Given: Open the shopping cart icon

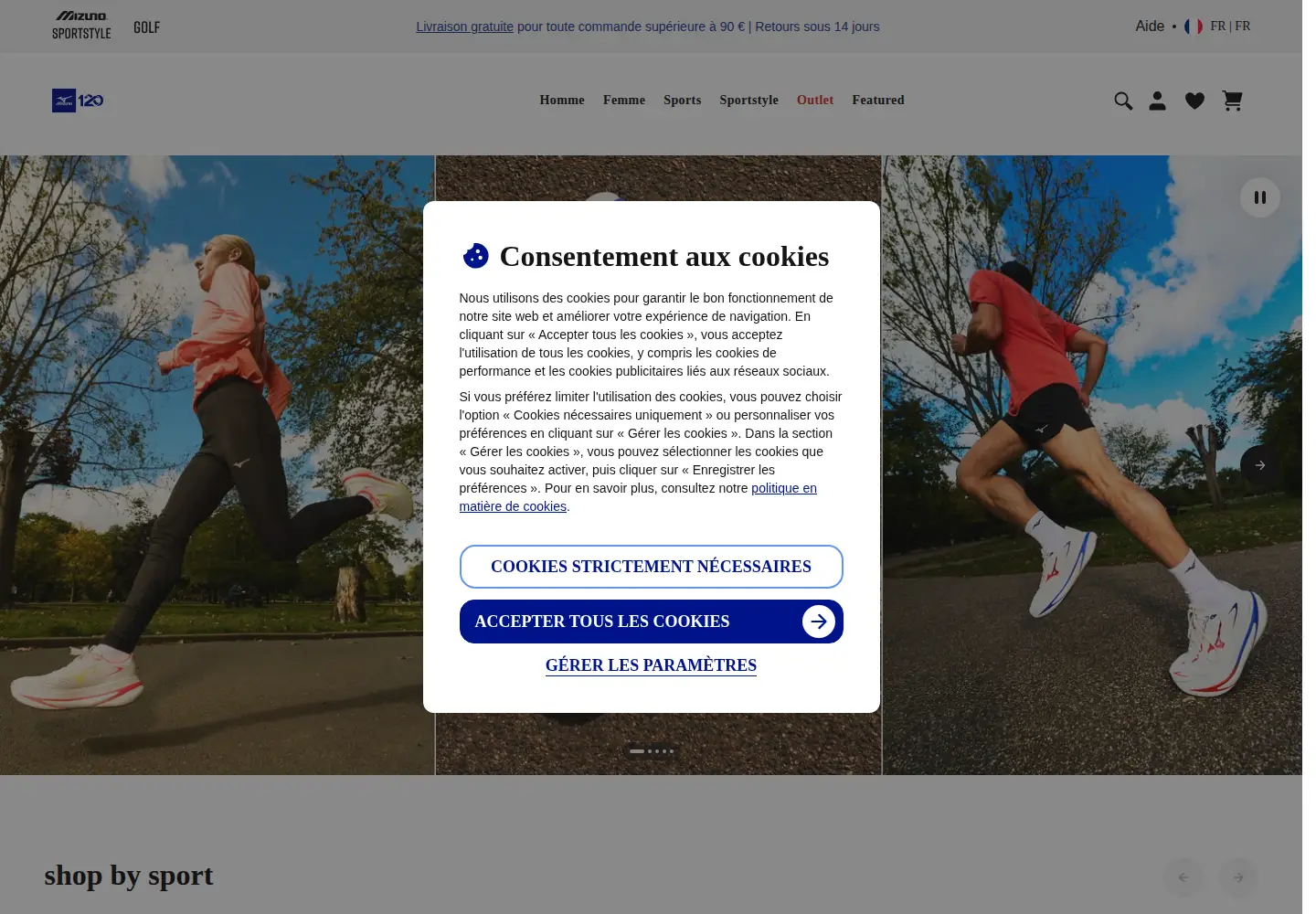Looking at the screenshot, I should 1232,101.
